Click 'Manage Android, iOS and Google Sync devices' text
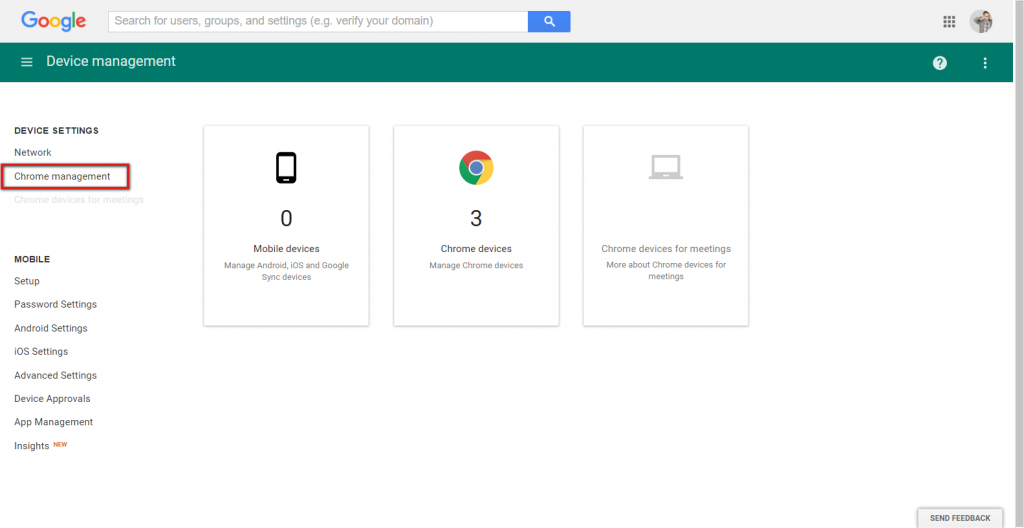This screenshot has width=1024, height=528. [x=286, y=271]
